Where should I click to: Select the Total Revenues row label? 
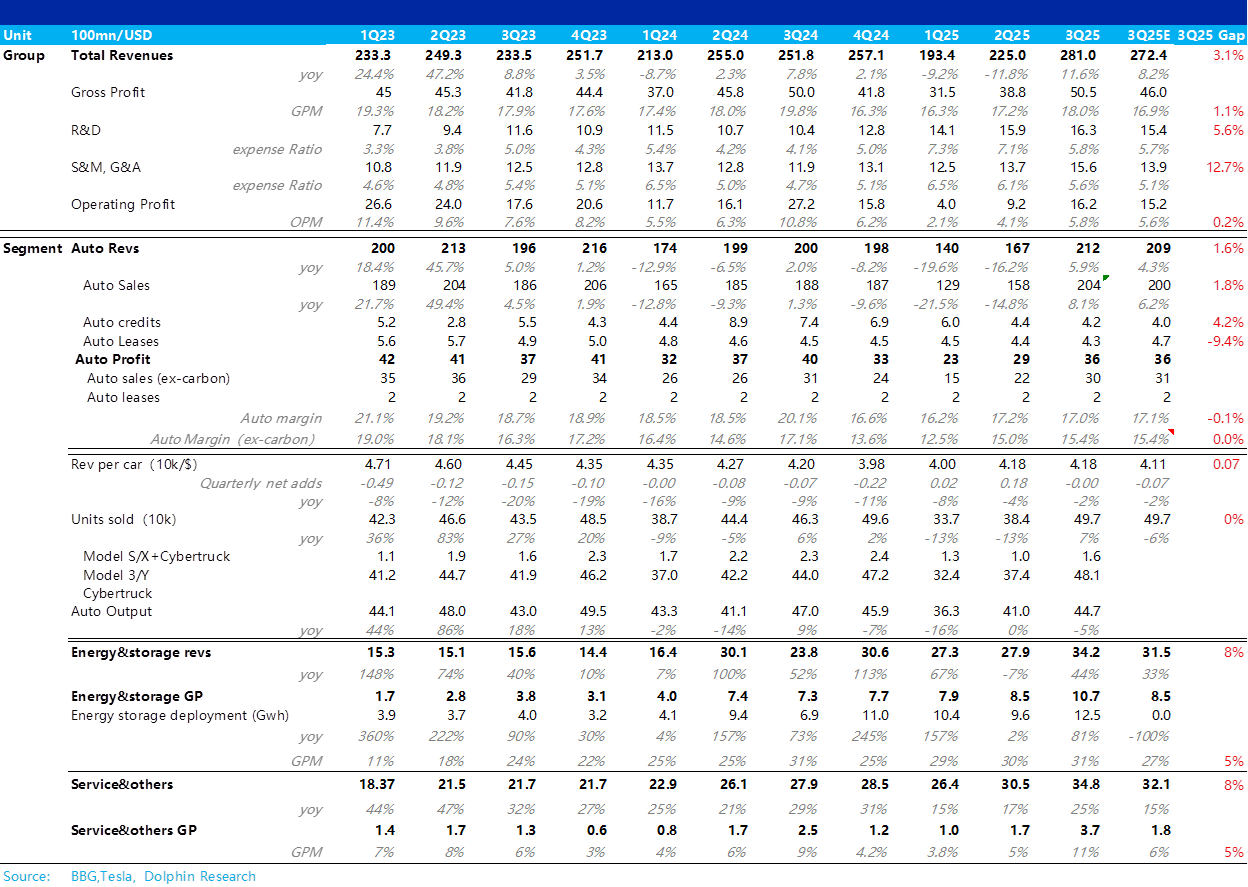[x=122, y=55]
